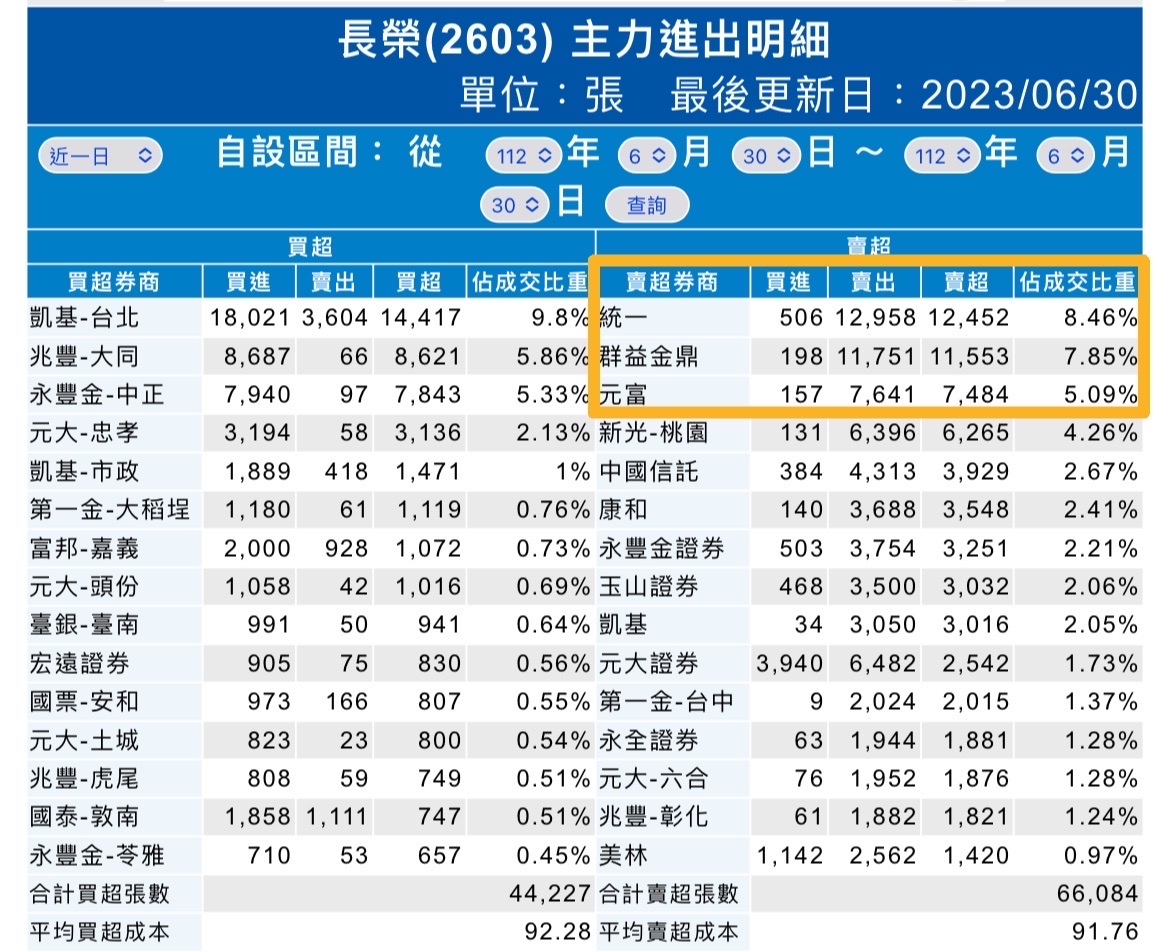Viewport: 1170px width, 952px height.
Task: Select 元大-土城 broker entry
Action: coord(84,740)
